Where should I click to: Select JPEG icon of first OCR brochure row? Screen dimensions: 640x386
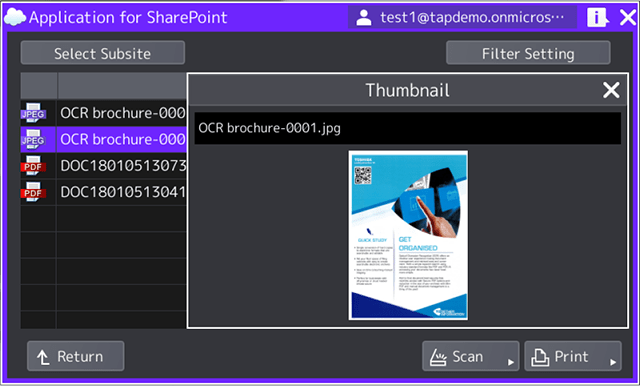point(33,113)
